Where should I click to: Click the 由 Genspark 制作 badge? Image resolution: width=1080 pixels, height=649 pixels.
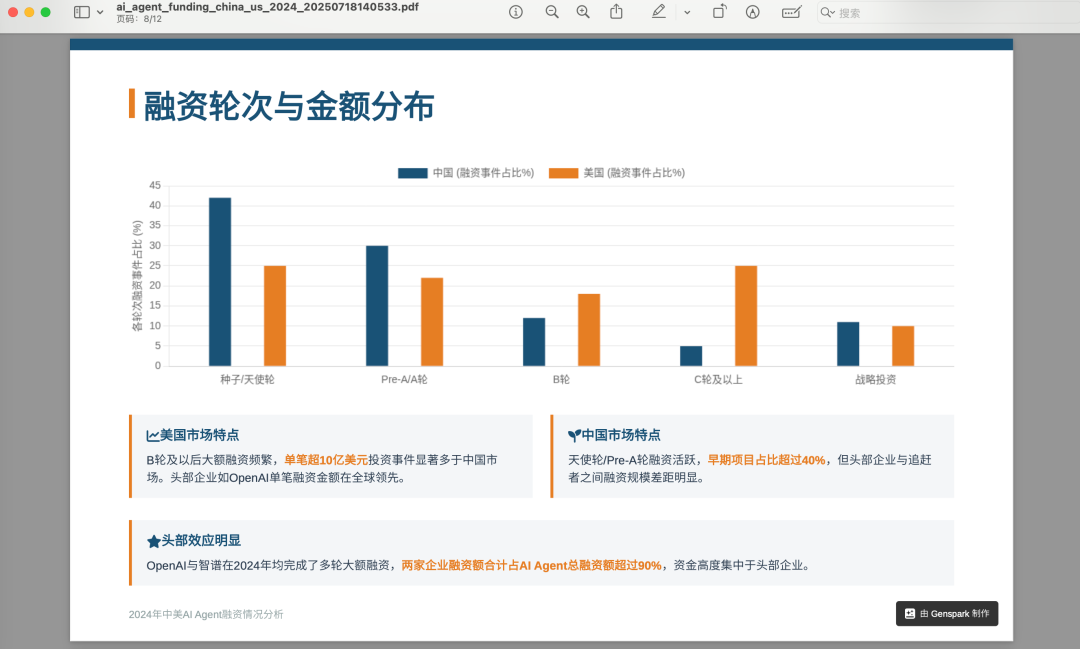946,614
